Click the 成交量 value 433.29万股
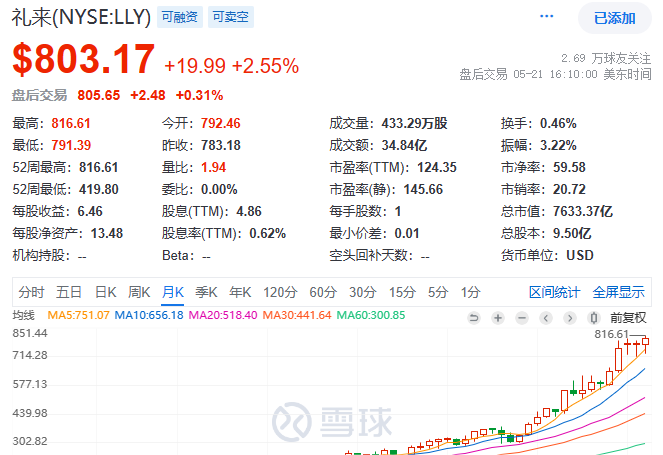The width and height of the screenshot is (663, 455). 414,123
